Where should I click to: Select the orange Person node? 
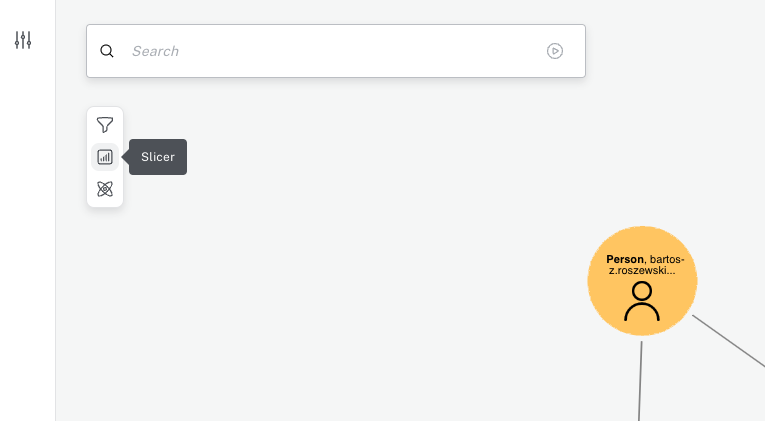642,280
